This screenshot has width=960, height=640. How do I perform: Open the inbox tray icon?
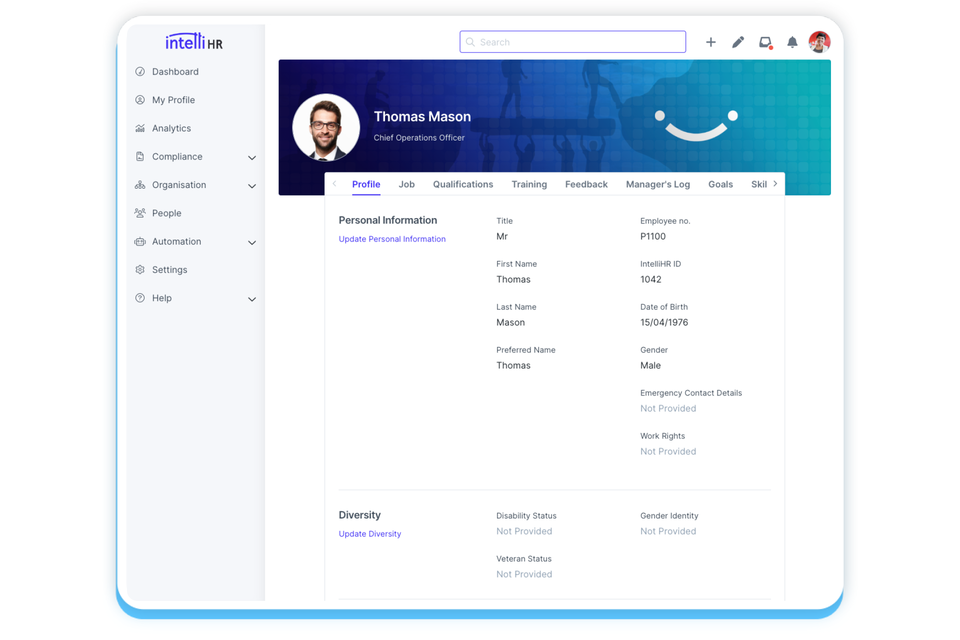pos(765,42)
